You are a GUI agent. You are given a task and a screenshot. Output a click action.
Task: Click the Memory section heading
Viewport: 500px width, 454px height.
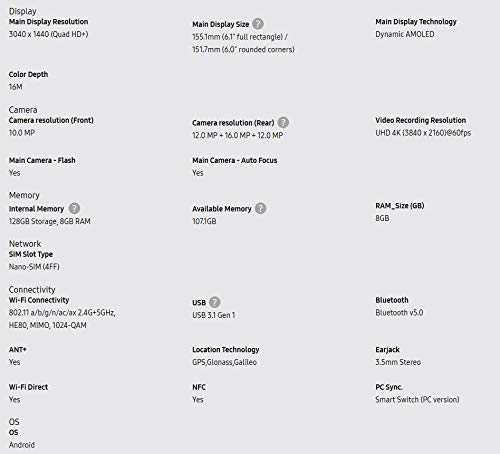(24, 195)
